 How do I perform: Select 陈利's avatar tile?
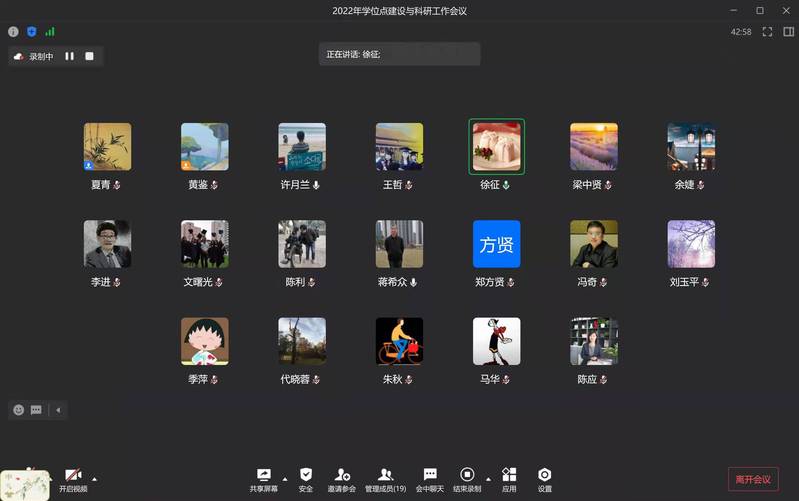pos(302,244)
